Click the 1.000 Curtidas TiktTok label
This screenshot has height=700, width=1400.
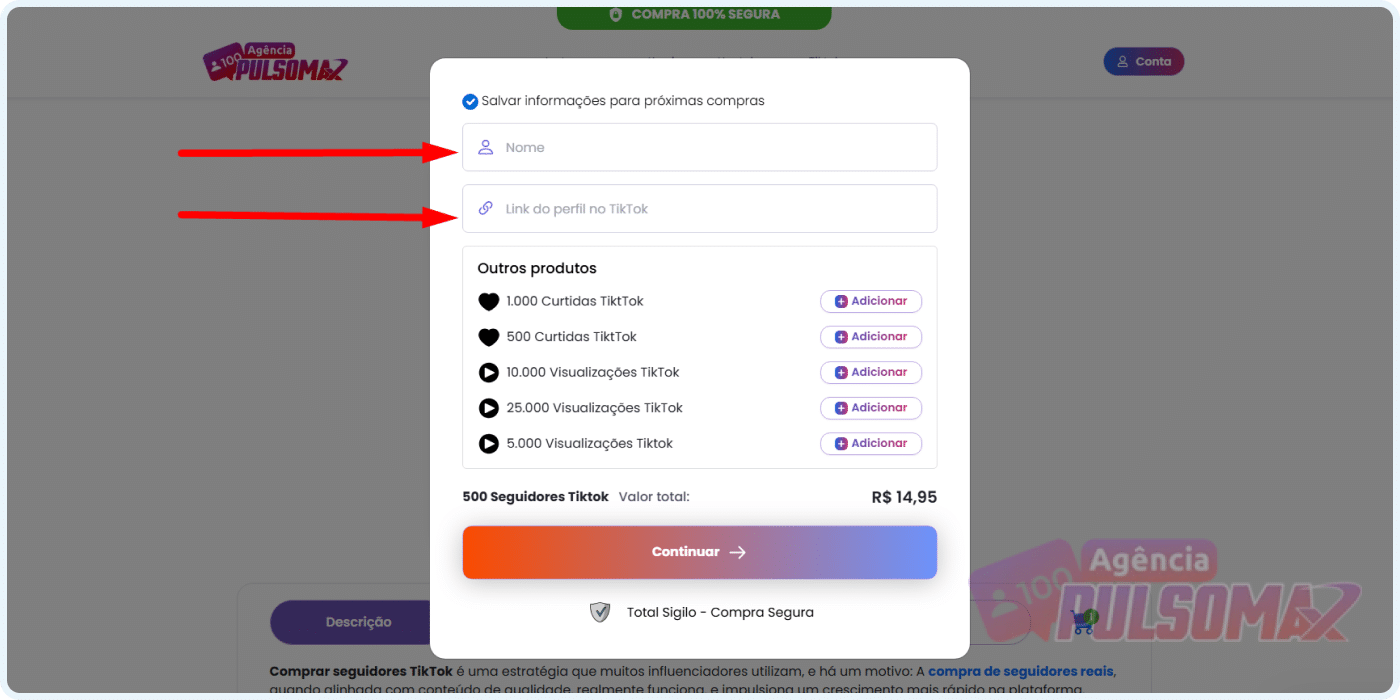tap(575, 301)
